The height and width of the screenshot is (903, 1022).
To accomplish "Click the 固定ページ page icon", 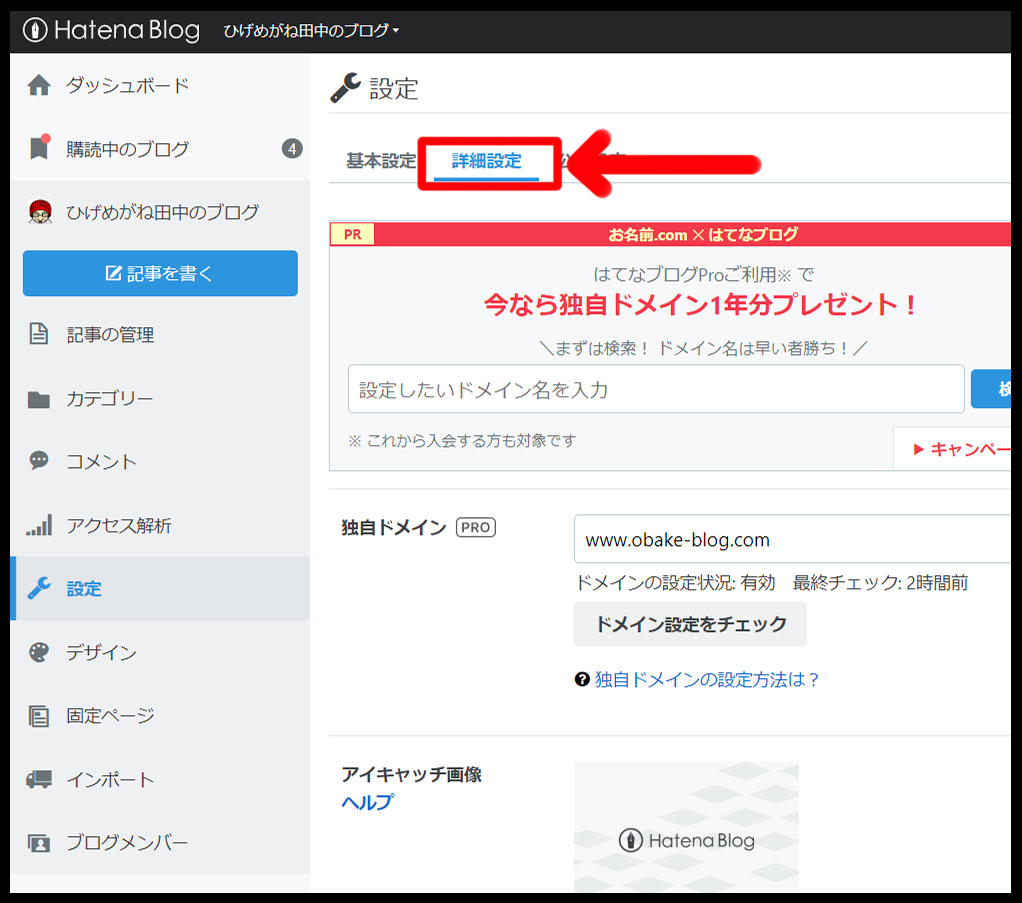I will tap(39, 716).
